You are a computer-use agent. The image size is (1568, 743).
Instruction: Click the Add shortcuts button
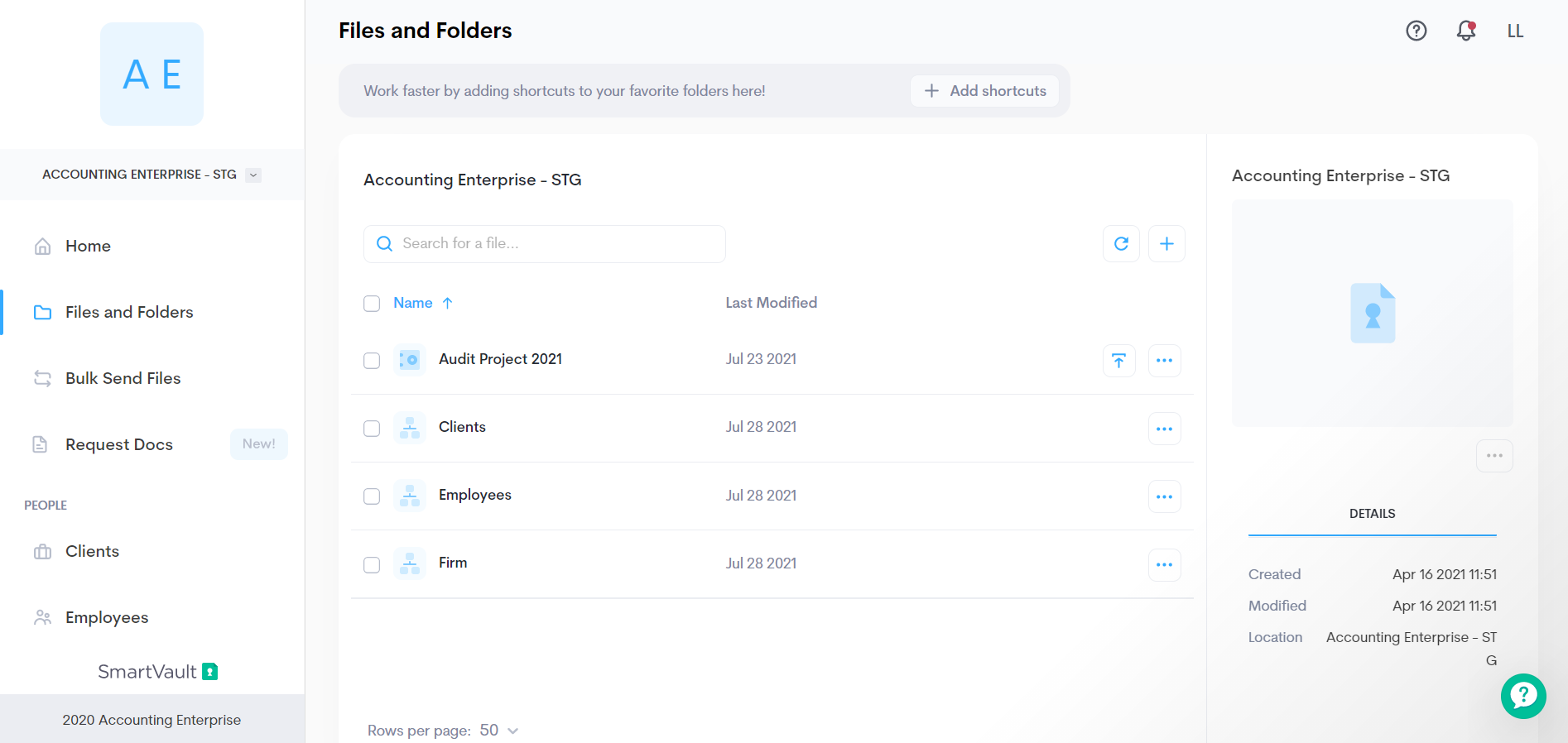[x=984, y=91]
